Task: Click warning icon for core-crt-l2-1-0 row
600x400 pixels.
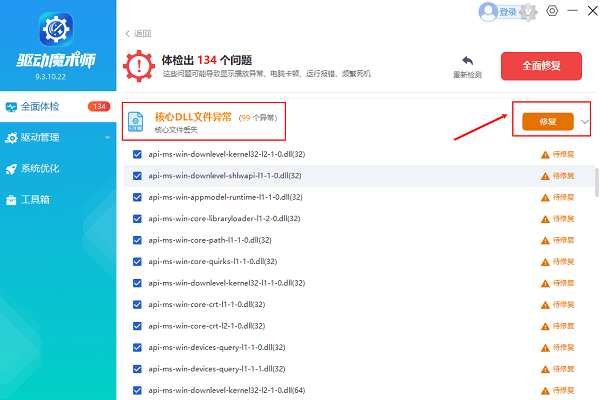Action: pos(545,326)
